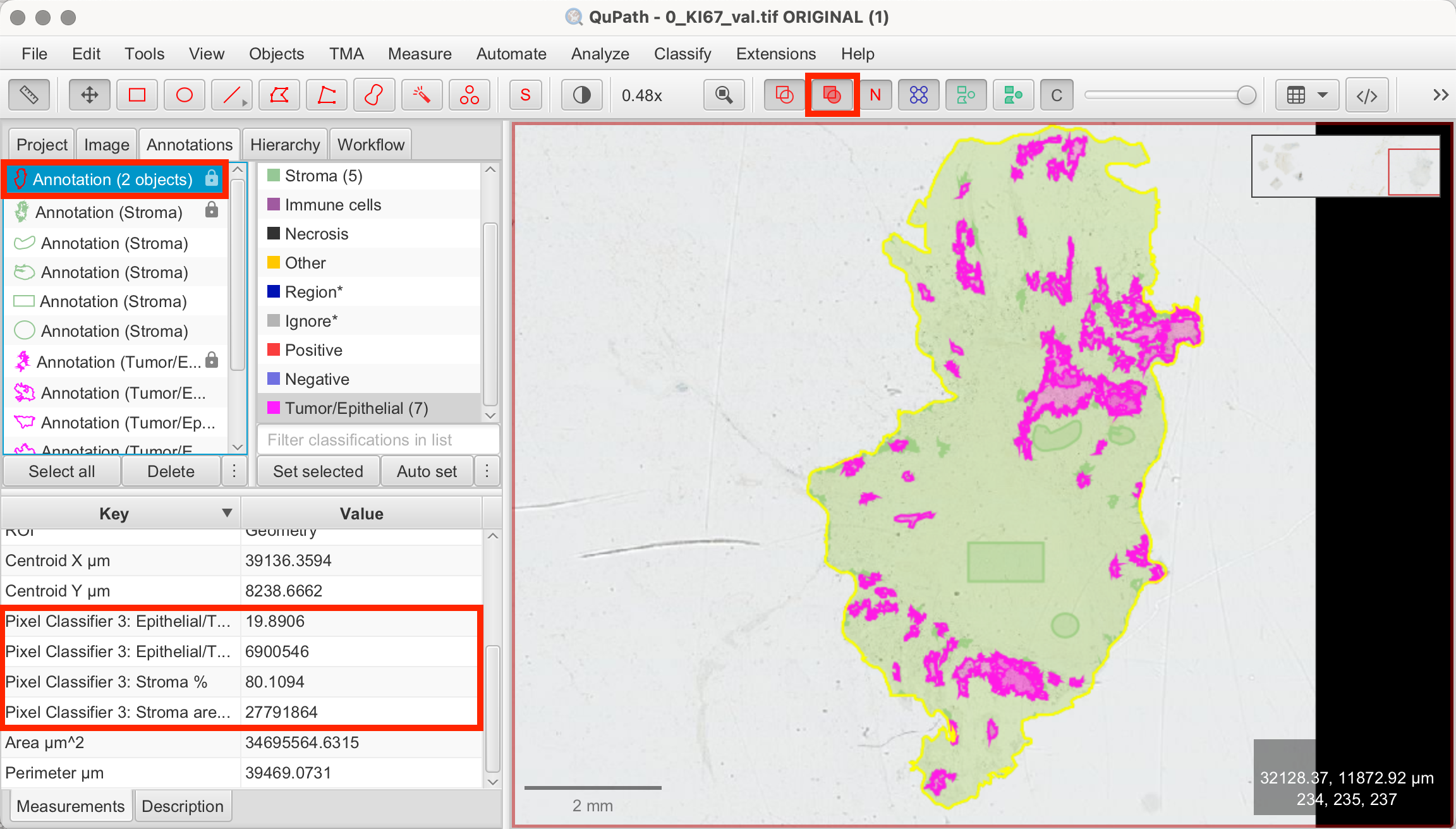Open the Classify menu
1456x829 pixels.
682,54
